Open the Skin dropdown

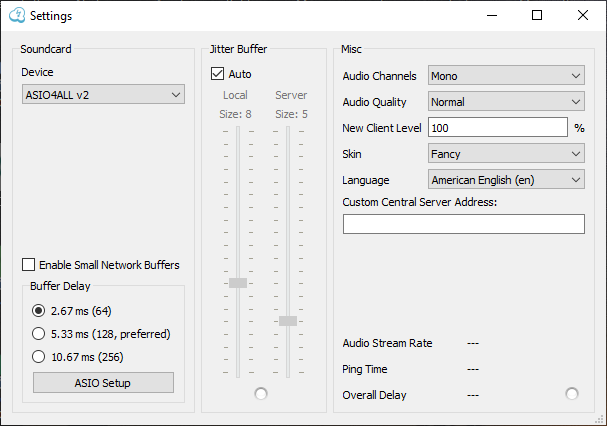pyautogui.click(x=506, y=153)
